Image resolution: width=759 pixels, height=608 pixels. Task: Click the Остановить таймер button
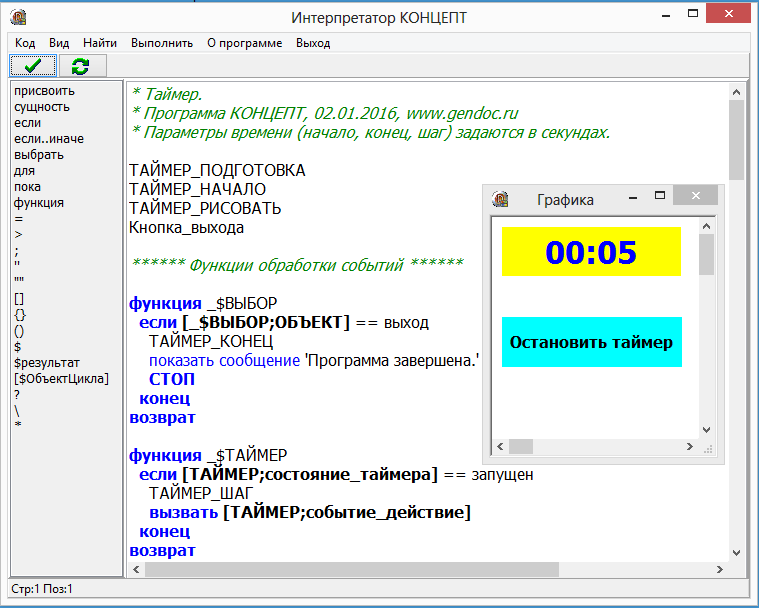(x=592, y=342)
